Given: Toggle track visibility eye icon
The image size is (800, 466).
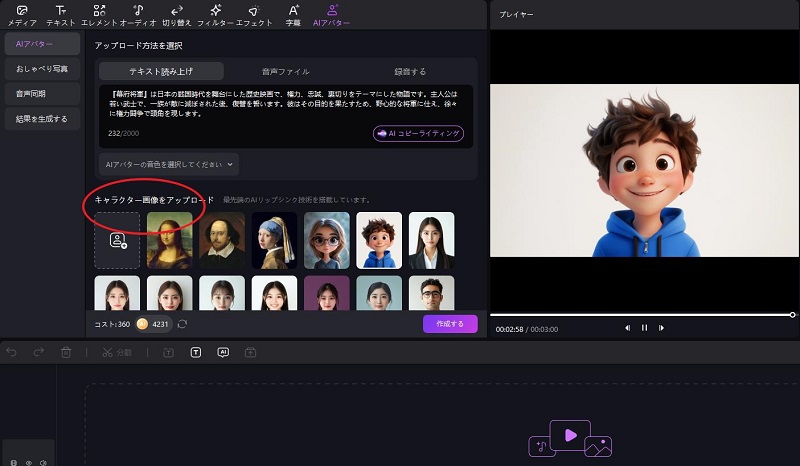Looking at the screenshot, I should (29, 462).
